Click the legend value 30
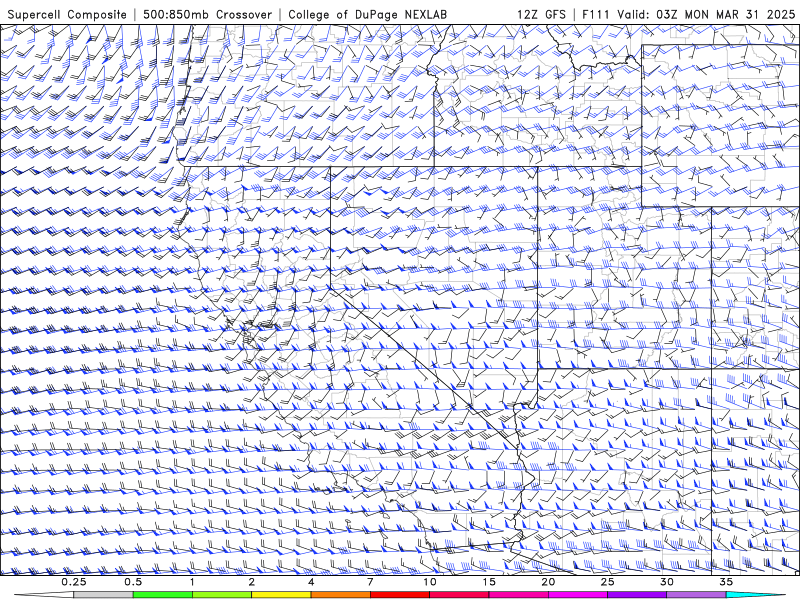The height and width of the screenshot is (600, 800). point(666,582)
